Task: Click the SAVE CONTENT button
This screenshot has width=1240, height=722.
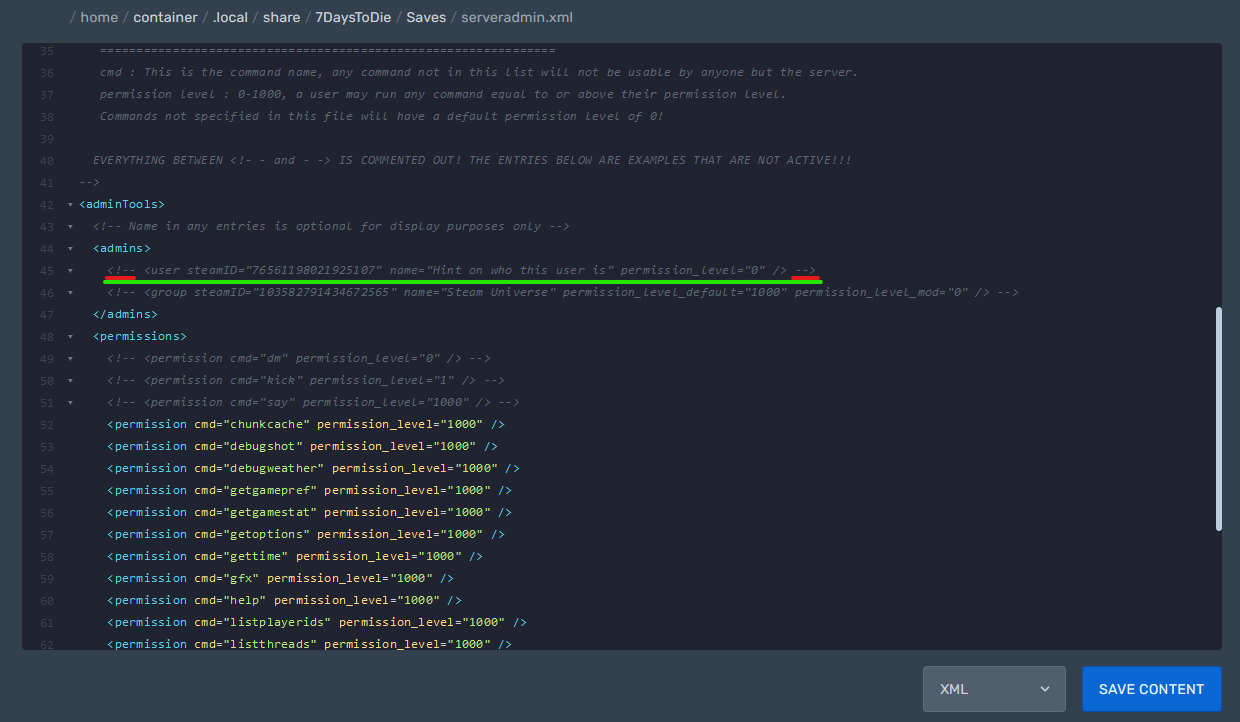Action: tap(1151, 689)
